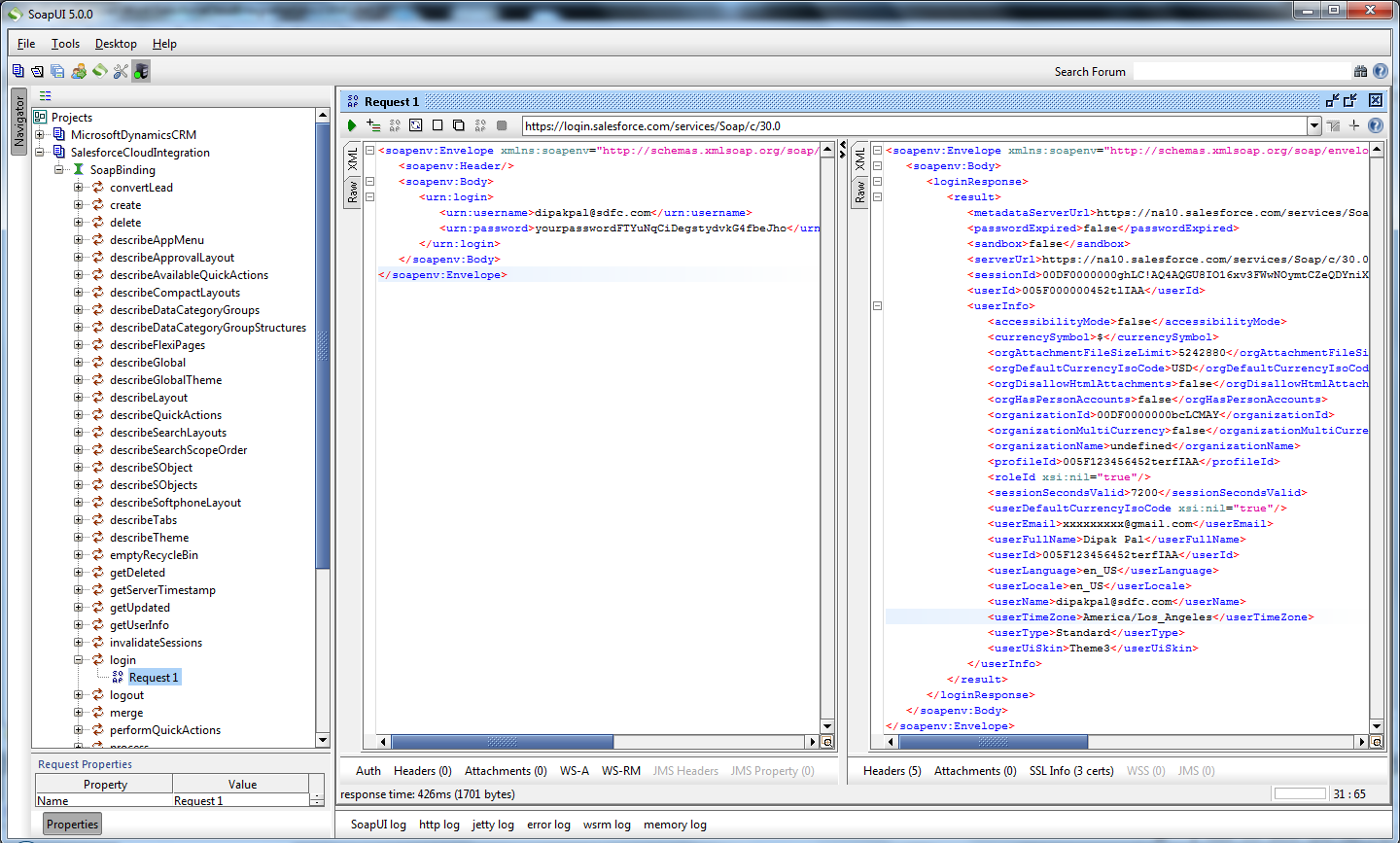This screenshot has width=1400, height=843.
Task: Close the Request 1 inner window
Action: coord(1376,100)
